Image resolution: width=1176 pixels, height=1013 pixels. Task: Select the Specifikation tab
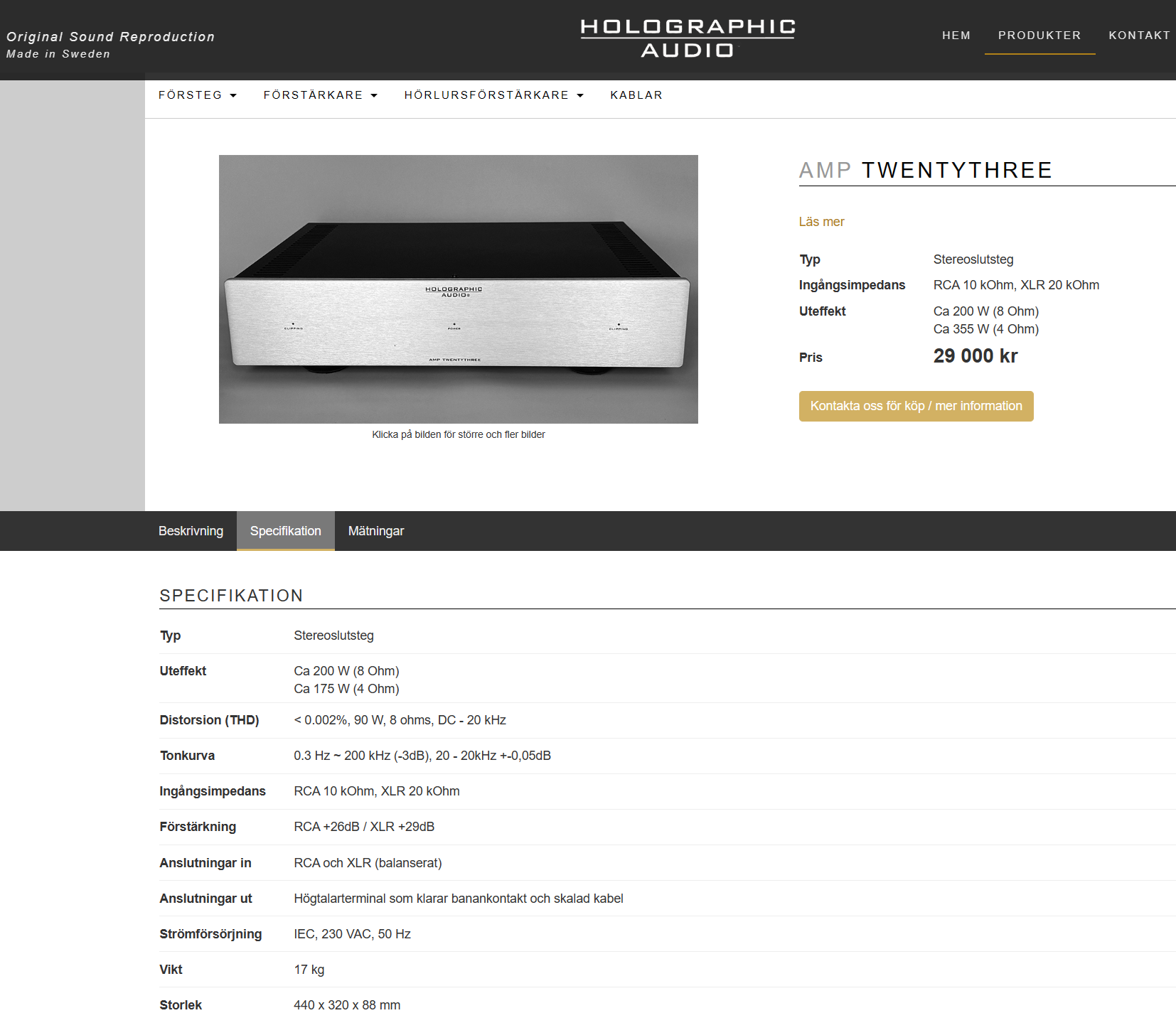pos(286,531)
